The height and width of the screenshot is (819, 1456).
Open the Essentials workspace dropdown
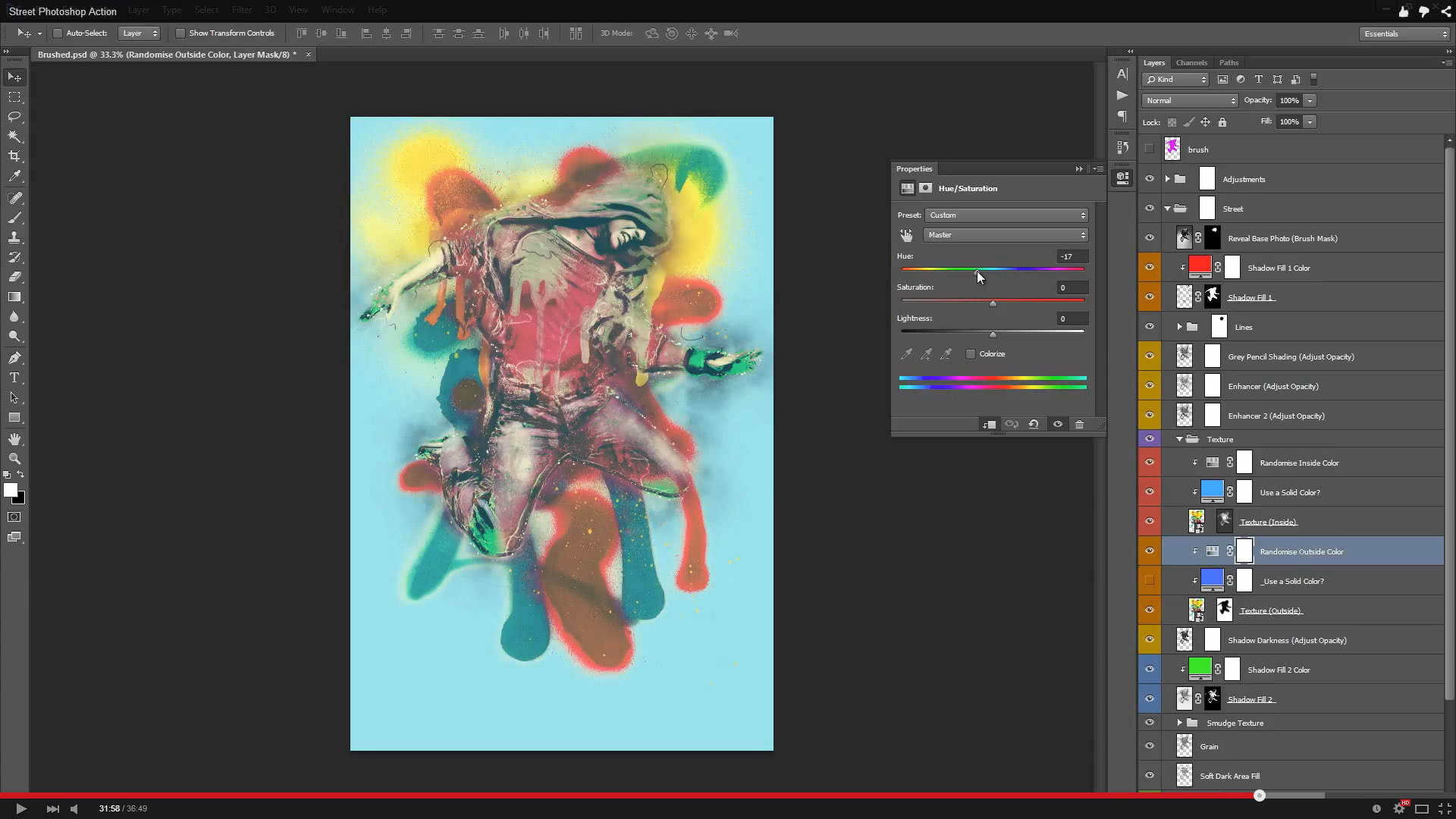point(1404,34)
